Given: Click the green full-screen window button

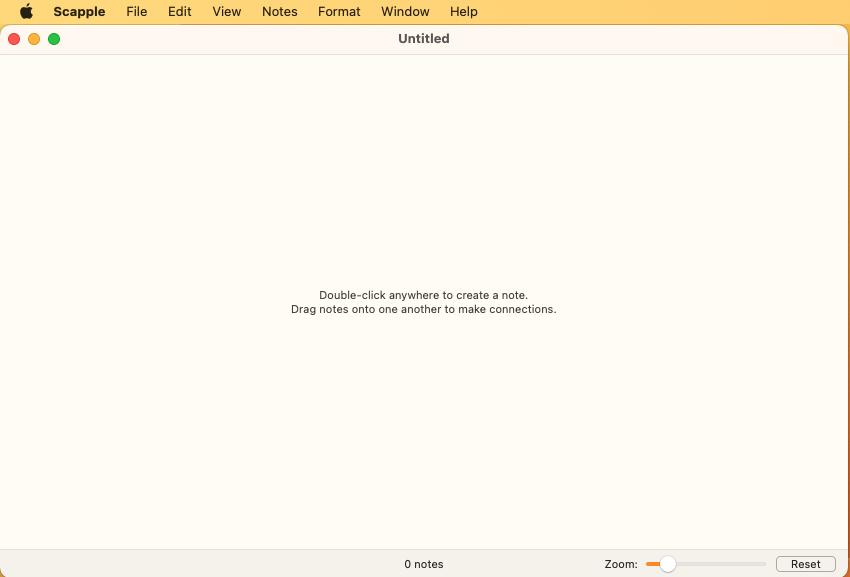Looking at the screenshot, I should (x=54, y=39).
